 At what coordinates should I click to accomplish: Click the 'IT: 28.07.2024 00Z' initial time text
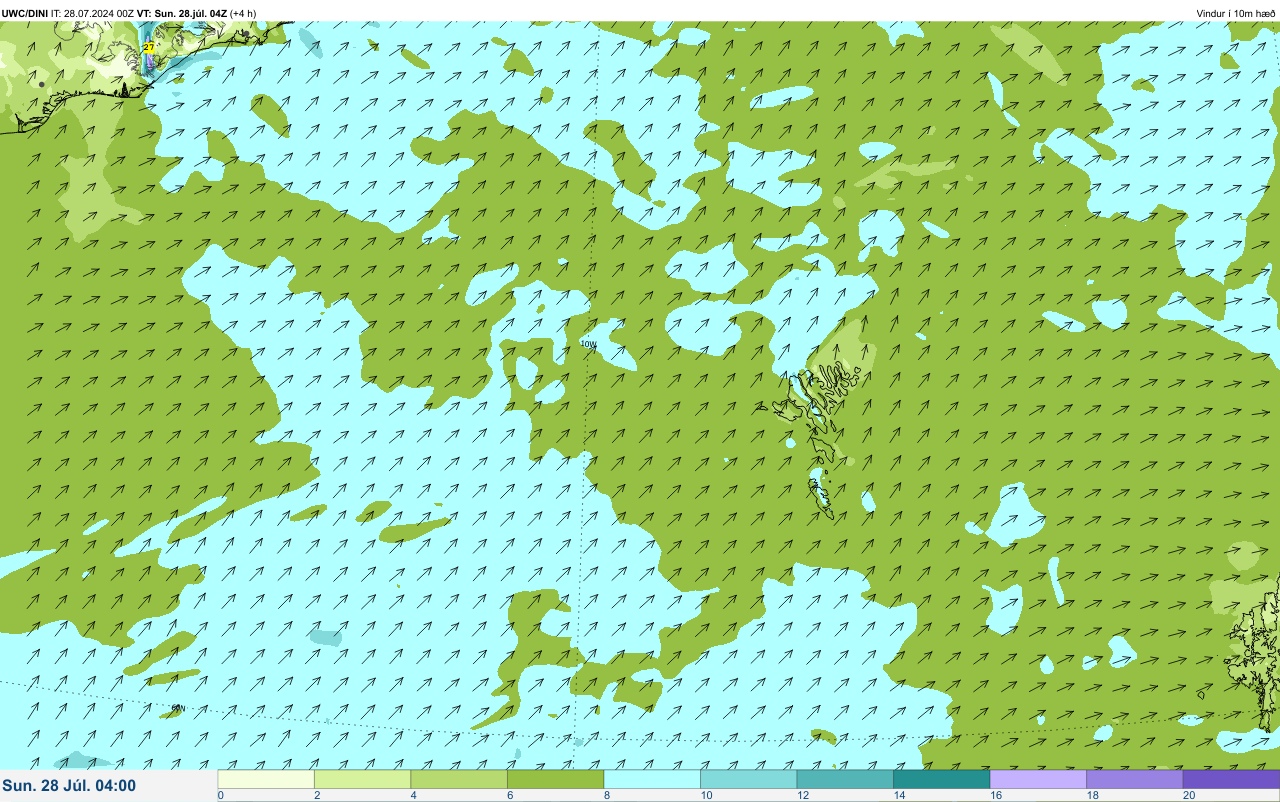coord(93,13)
